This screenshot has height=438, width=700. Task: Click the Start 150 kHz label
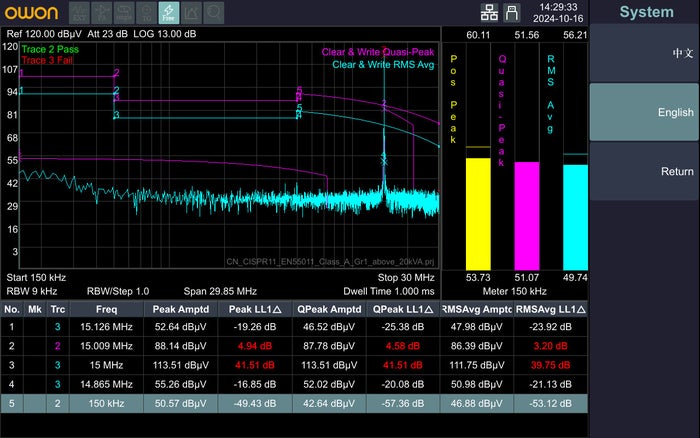pos(36,278)
